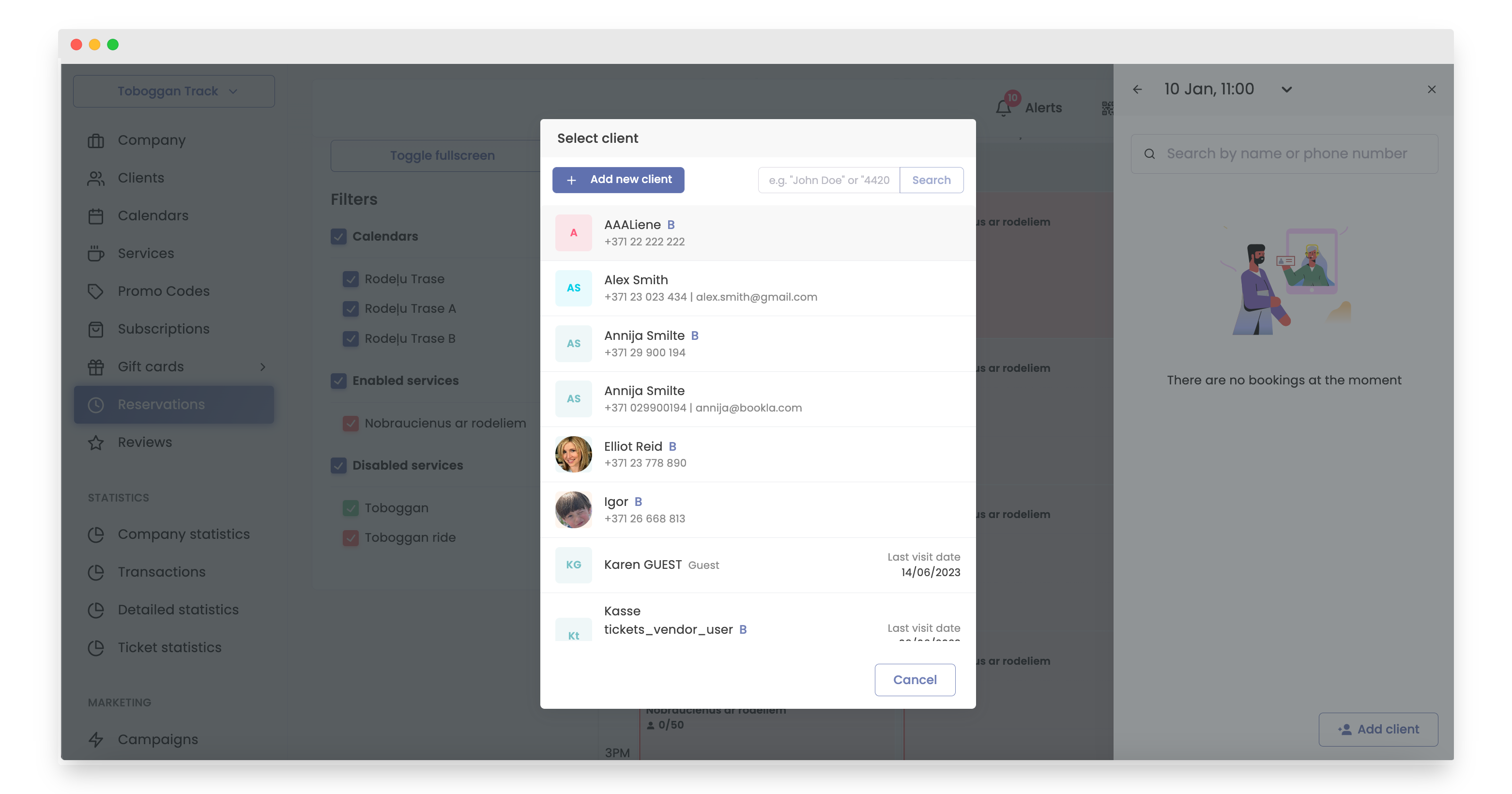The image size is (1512, 794).
Task: Open the Toboggan Track dropdown
Action: tap(174, 91)
